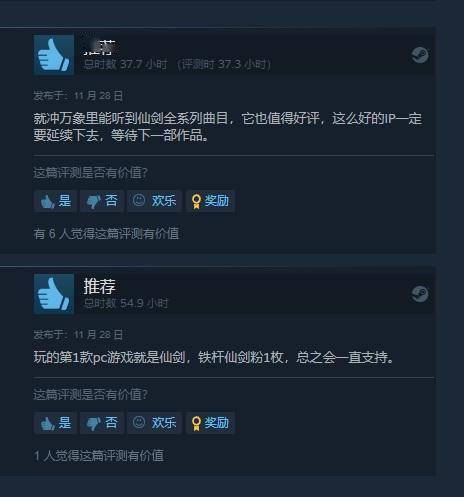The width and height of the screenshot is (464, 497).
Task: Click thumbs-up icon of the 54.9 hours review
Action: pyautogui.click(x=54, y=294)
